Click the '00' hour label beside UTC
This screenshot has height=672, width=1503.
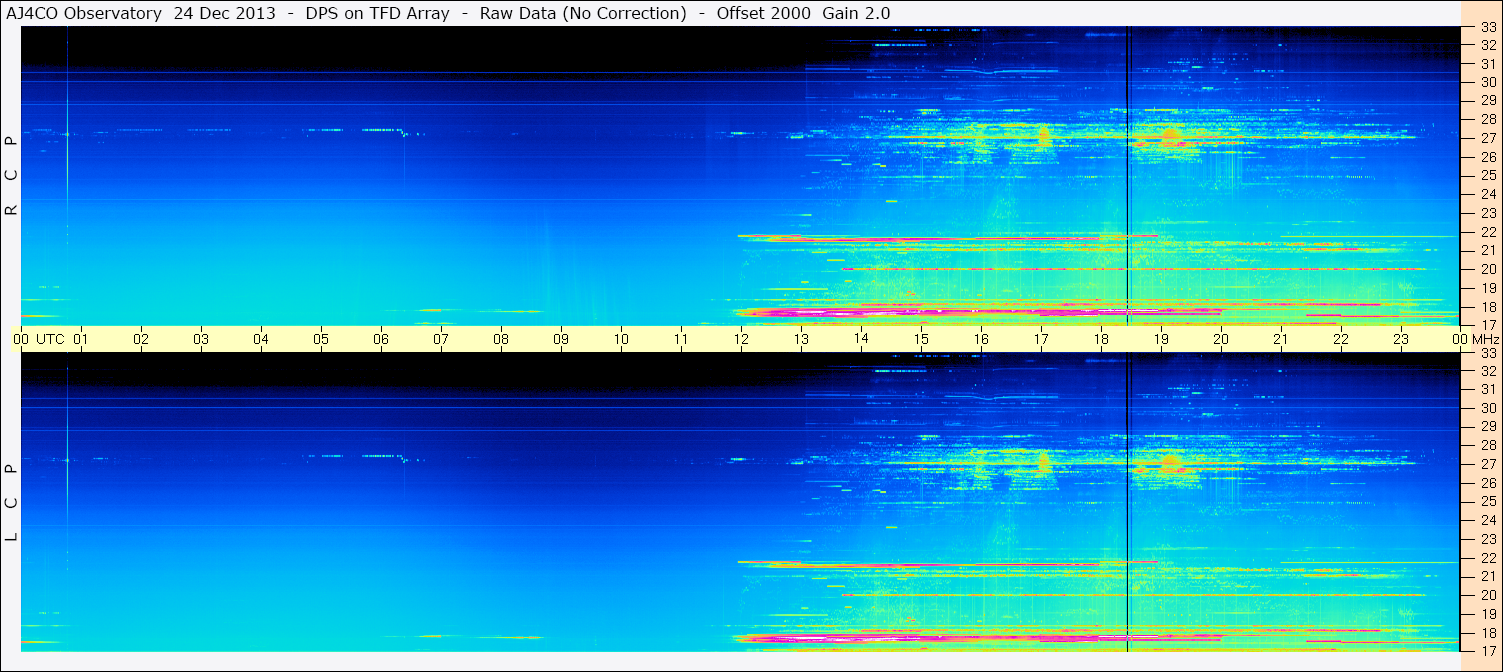click(x=21, y=340)
